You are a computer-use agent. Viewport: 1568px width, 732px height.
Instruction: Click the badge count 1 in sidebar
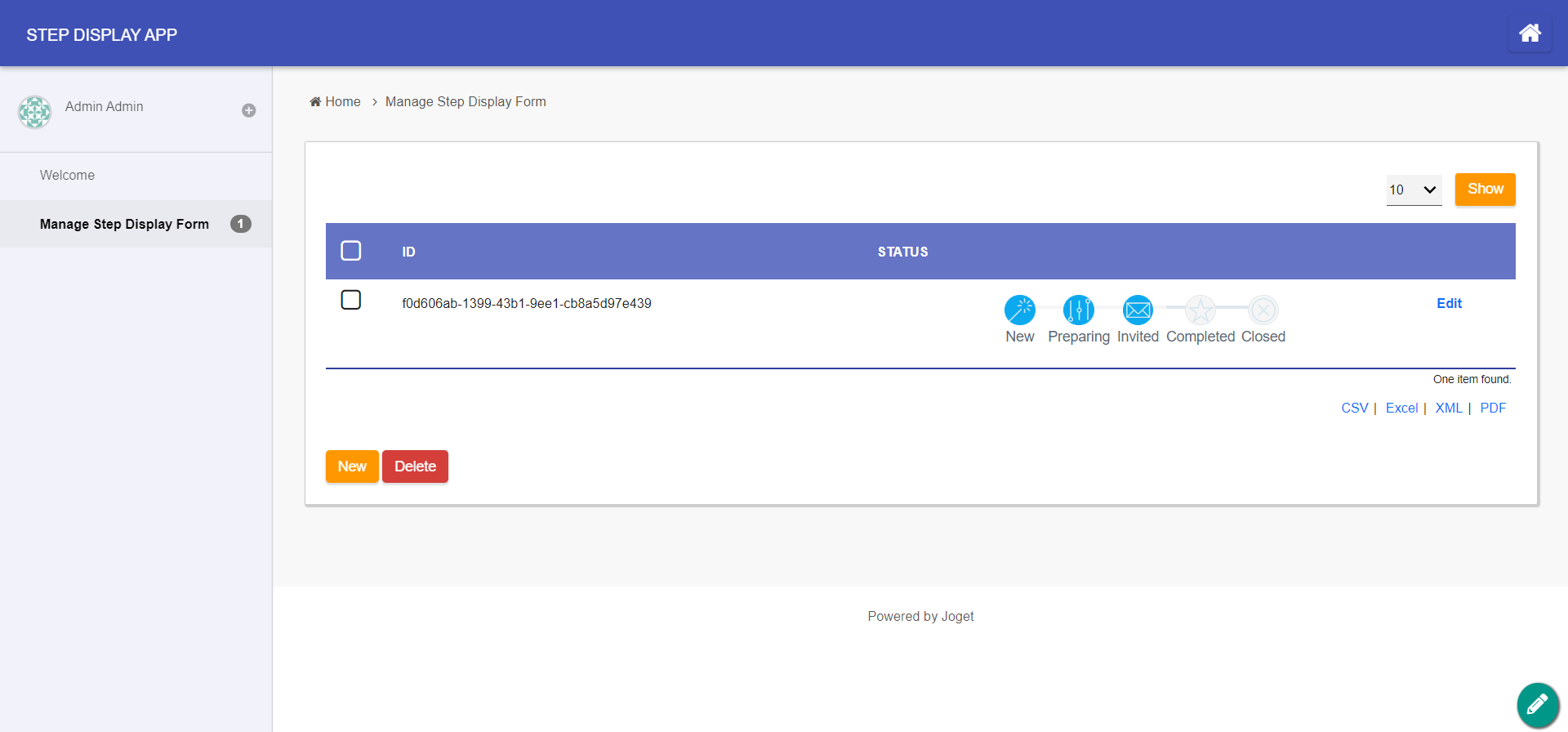pyautogui.click(x=241, y=224)
